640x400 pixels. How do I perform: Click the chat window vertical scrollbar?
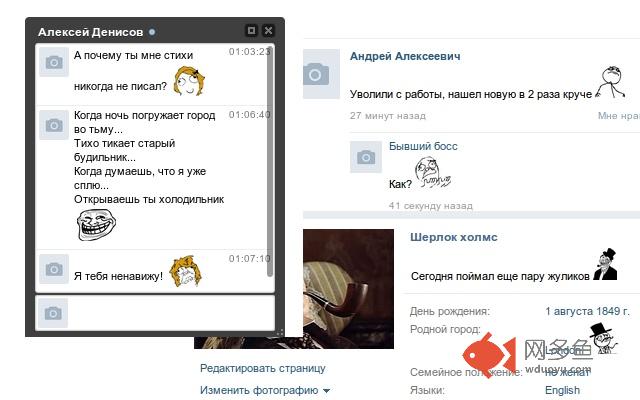coord(270,163)
